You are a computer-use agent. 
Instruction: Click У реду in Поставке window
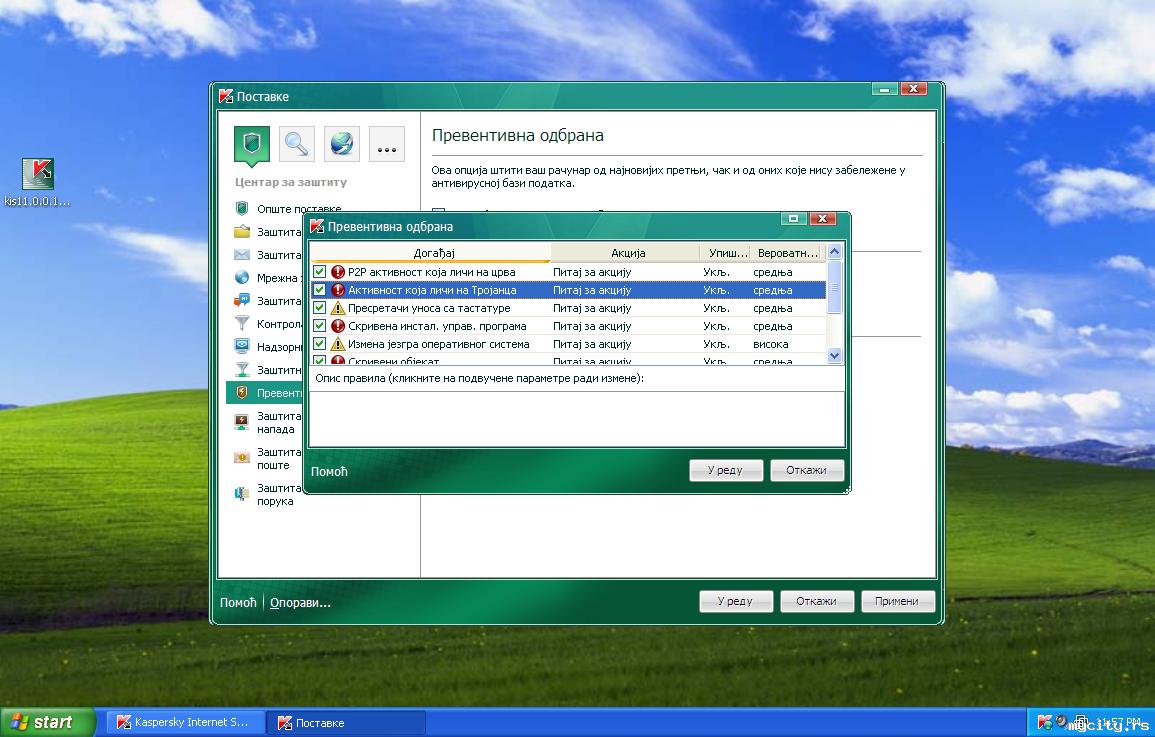(x=736, y=601)
